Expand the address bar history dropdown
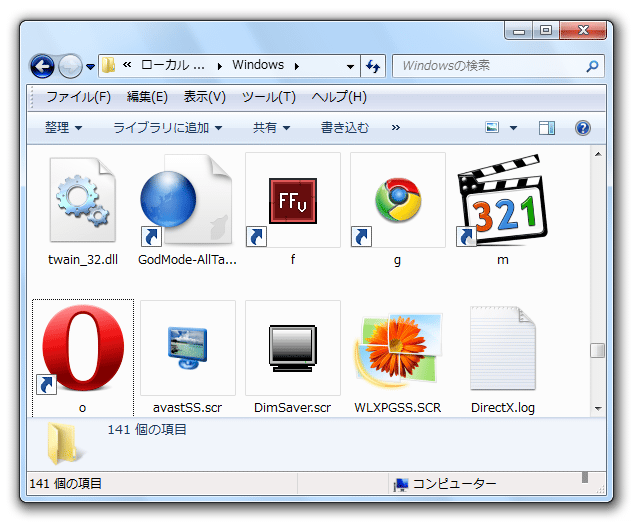 click(350, 67)
